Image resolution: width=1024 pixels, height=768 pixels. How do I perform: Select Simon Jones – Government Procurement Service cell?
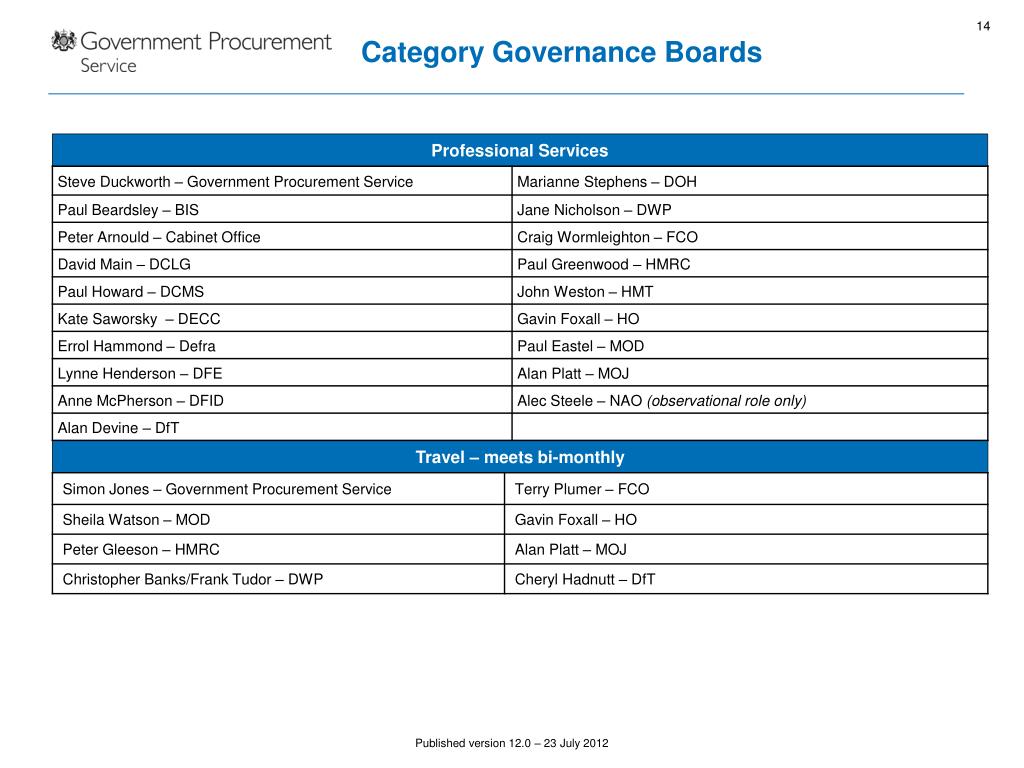(x=278, y=488)
